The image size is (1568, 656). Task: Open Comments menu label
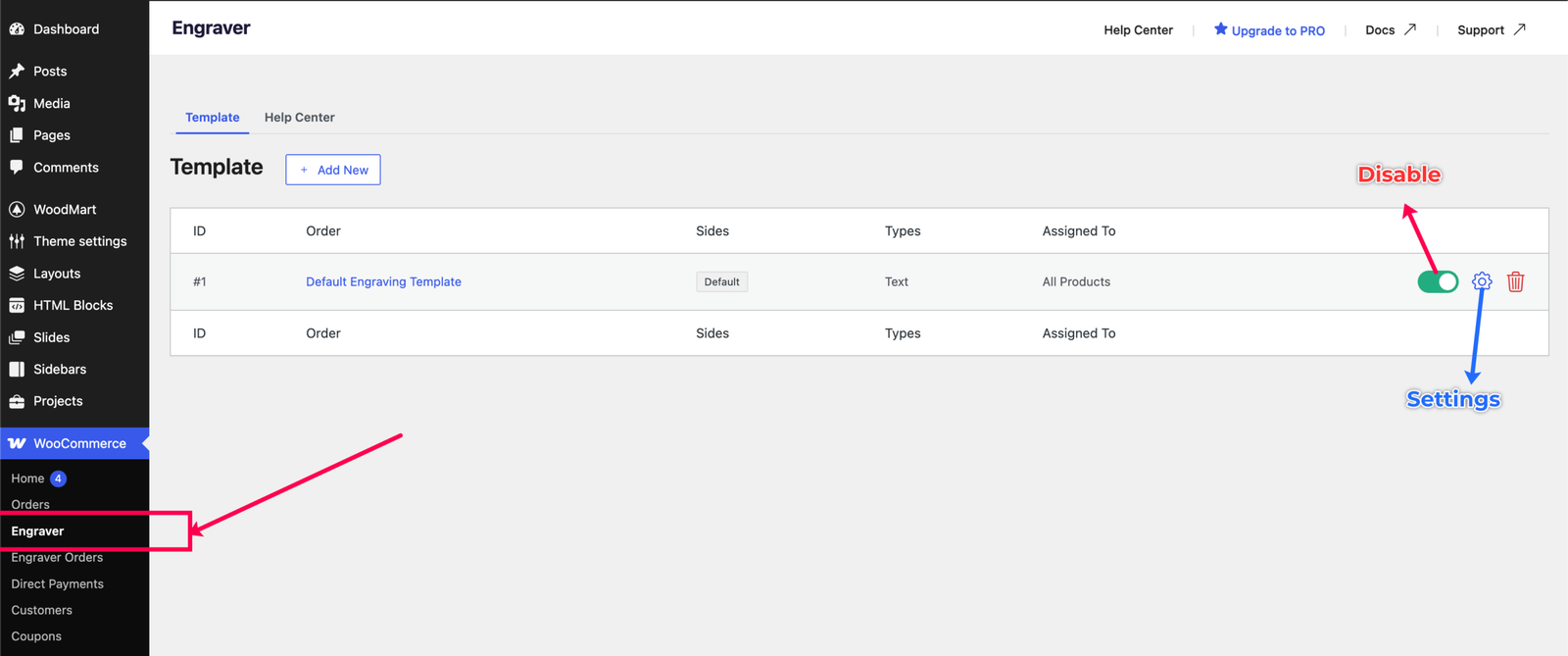(x=66, y=168)
